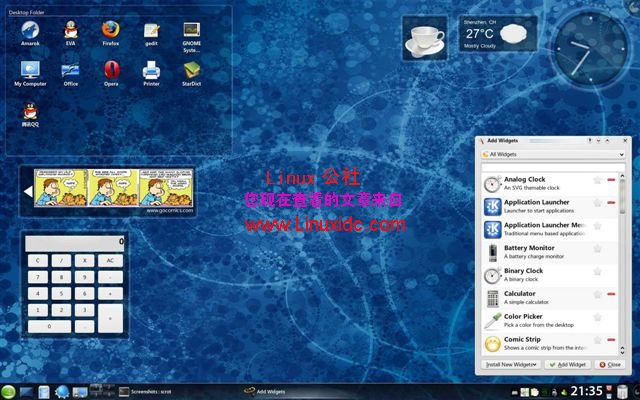Open the virtual desktop pager

[102, 391]
